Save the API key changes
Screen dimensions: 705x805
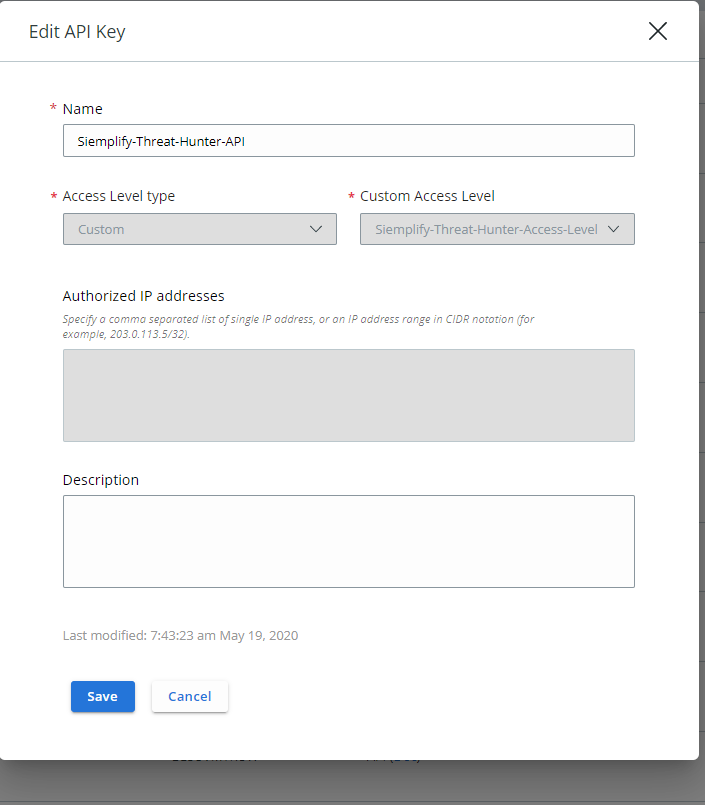(x=102, y=696)
